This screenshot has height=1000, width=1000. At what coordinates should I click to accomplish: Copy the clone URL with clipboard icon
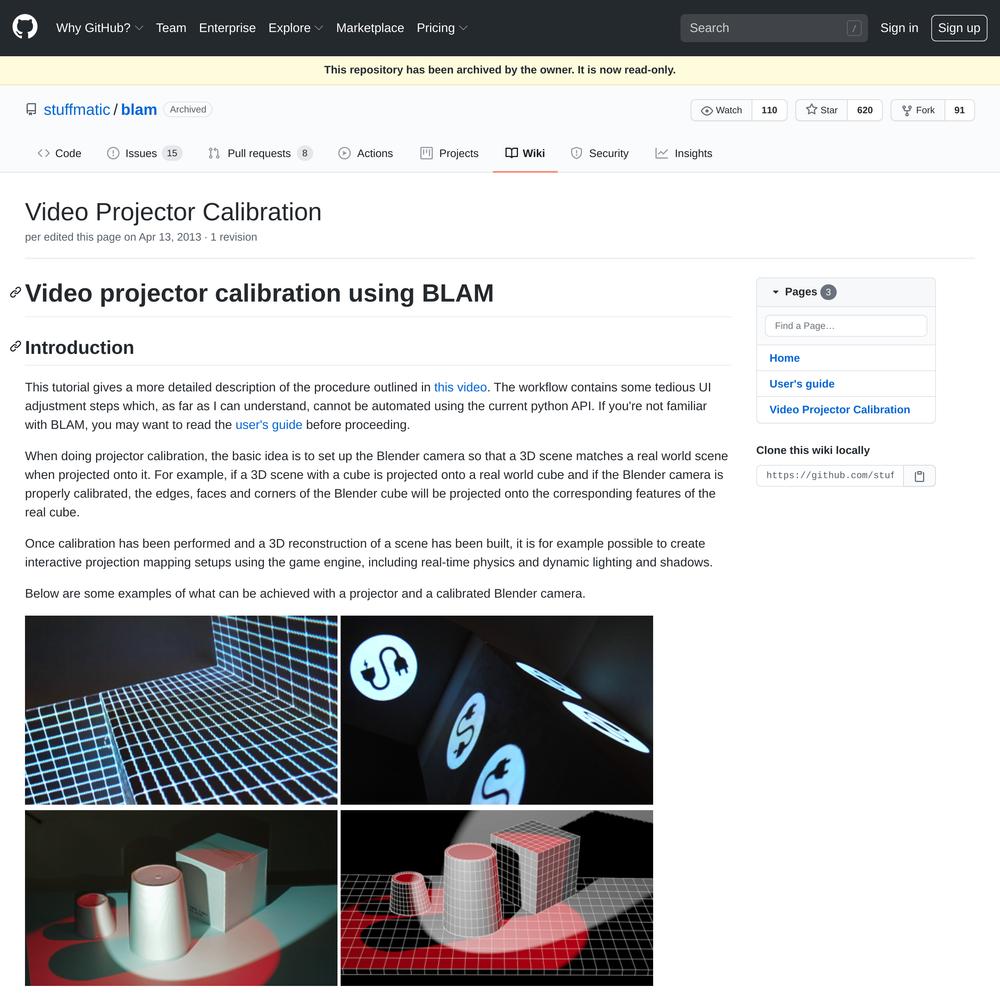tap(919, 476)
